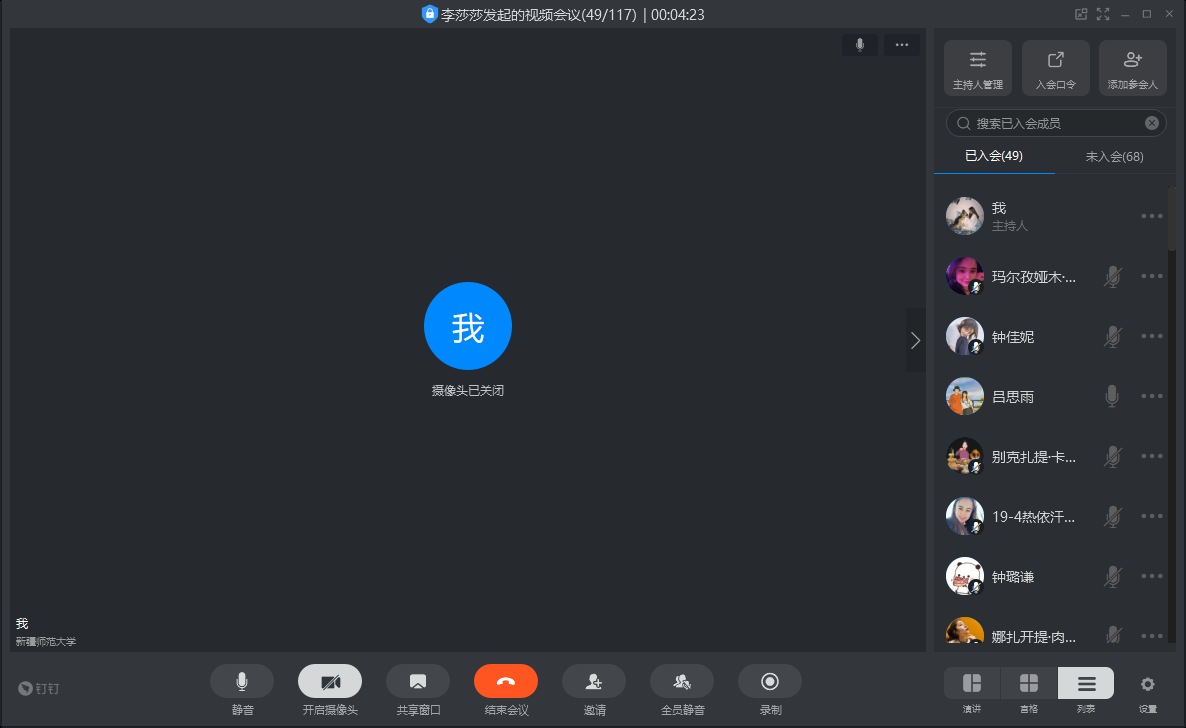The height and width of the screenshot is (728, 1186).
Task: Mute all participants with 全员静音
Action: tap(682, 682)
